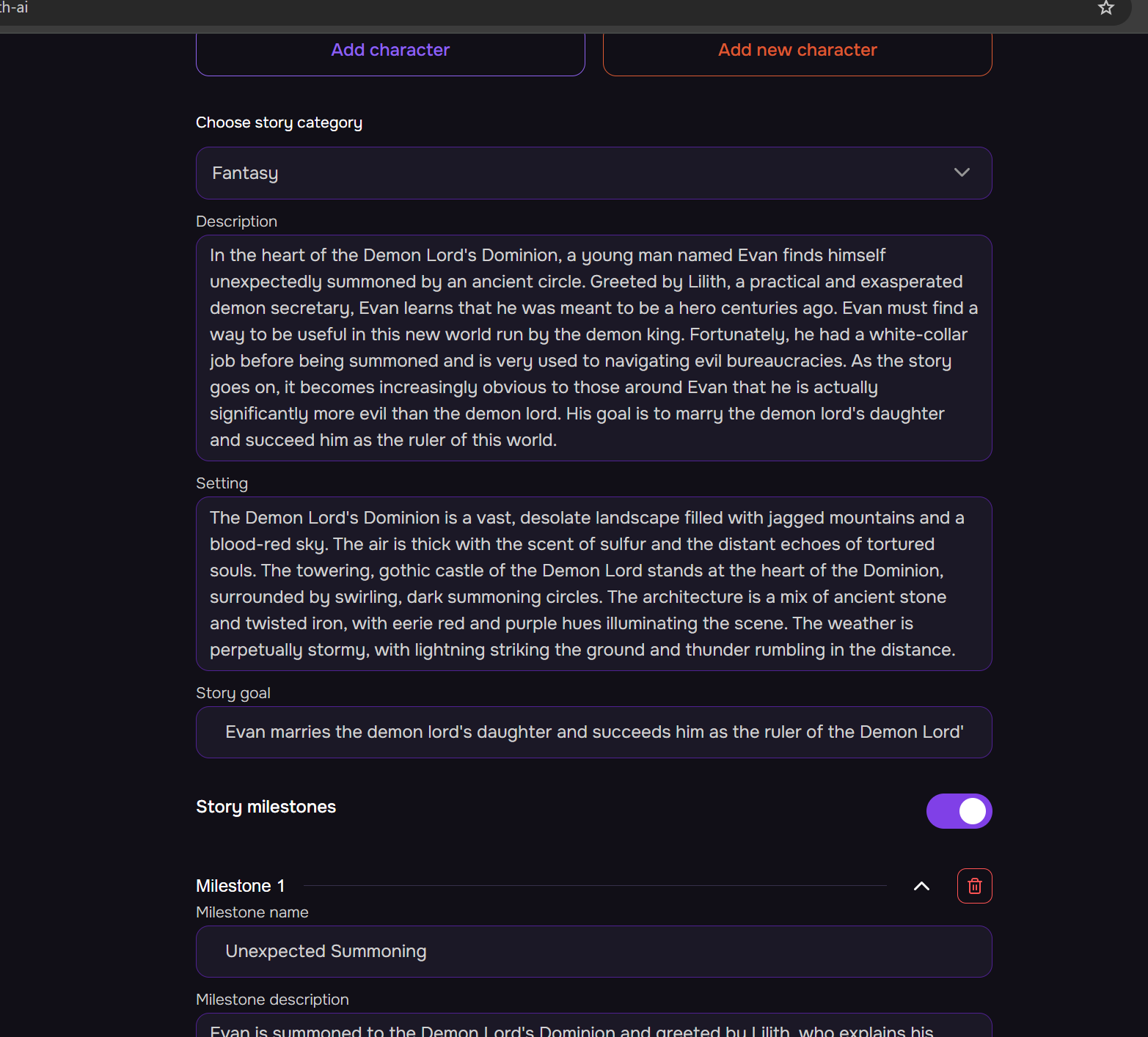Bookmark this page with the star icon
Viewport: 1148px width, 1037px height.
1105,8
